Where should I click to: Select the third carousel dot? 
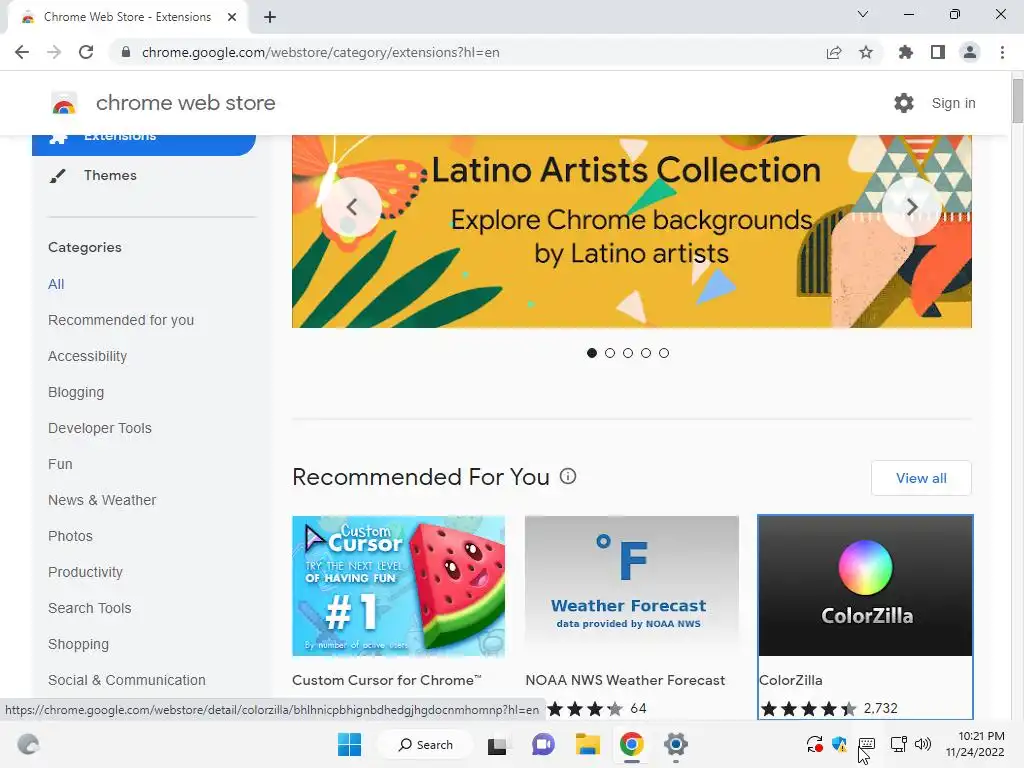[x=628, y=353]
